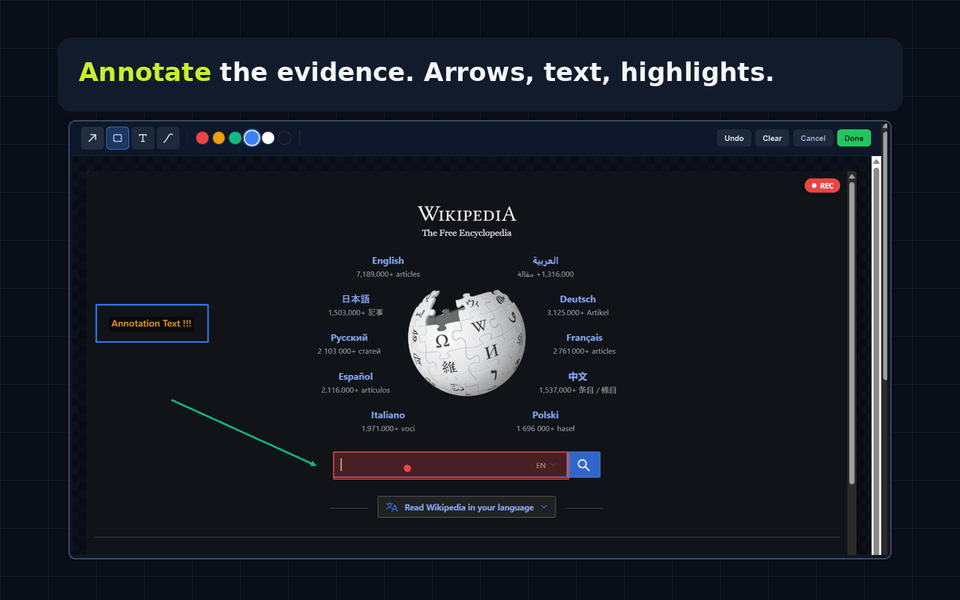Click the '2 761 000+ articles' text
The width and height of the screenshot is (960, 600).
[584, 351]
